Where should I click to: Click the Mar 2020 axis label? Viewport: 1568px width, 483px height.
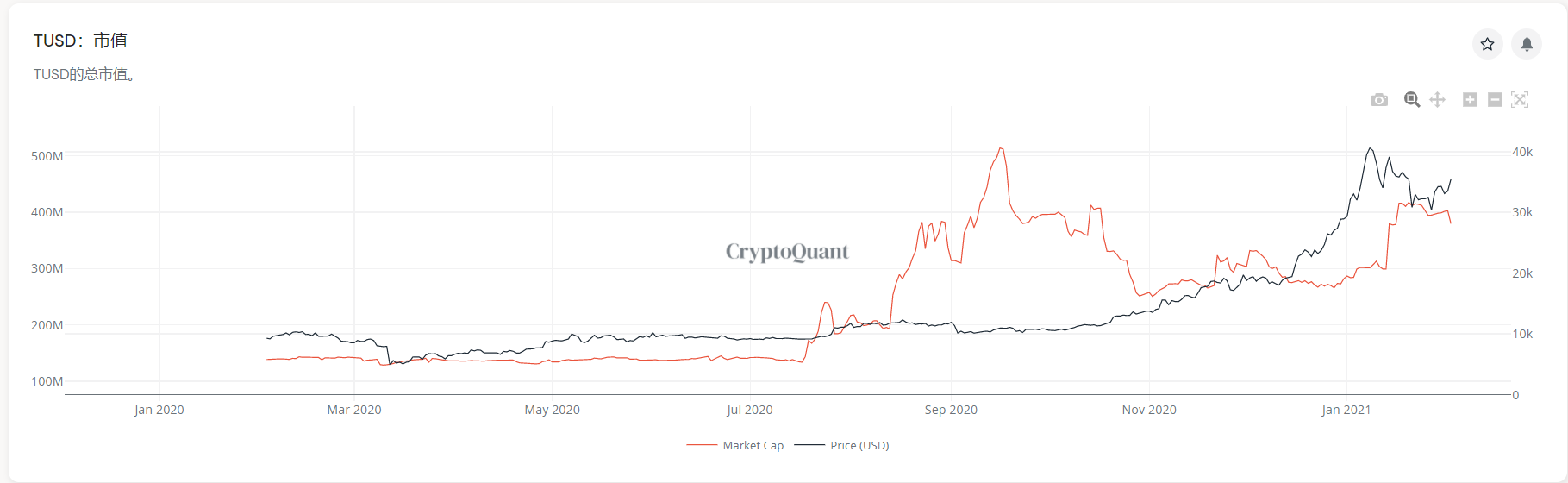coord(354,410)
